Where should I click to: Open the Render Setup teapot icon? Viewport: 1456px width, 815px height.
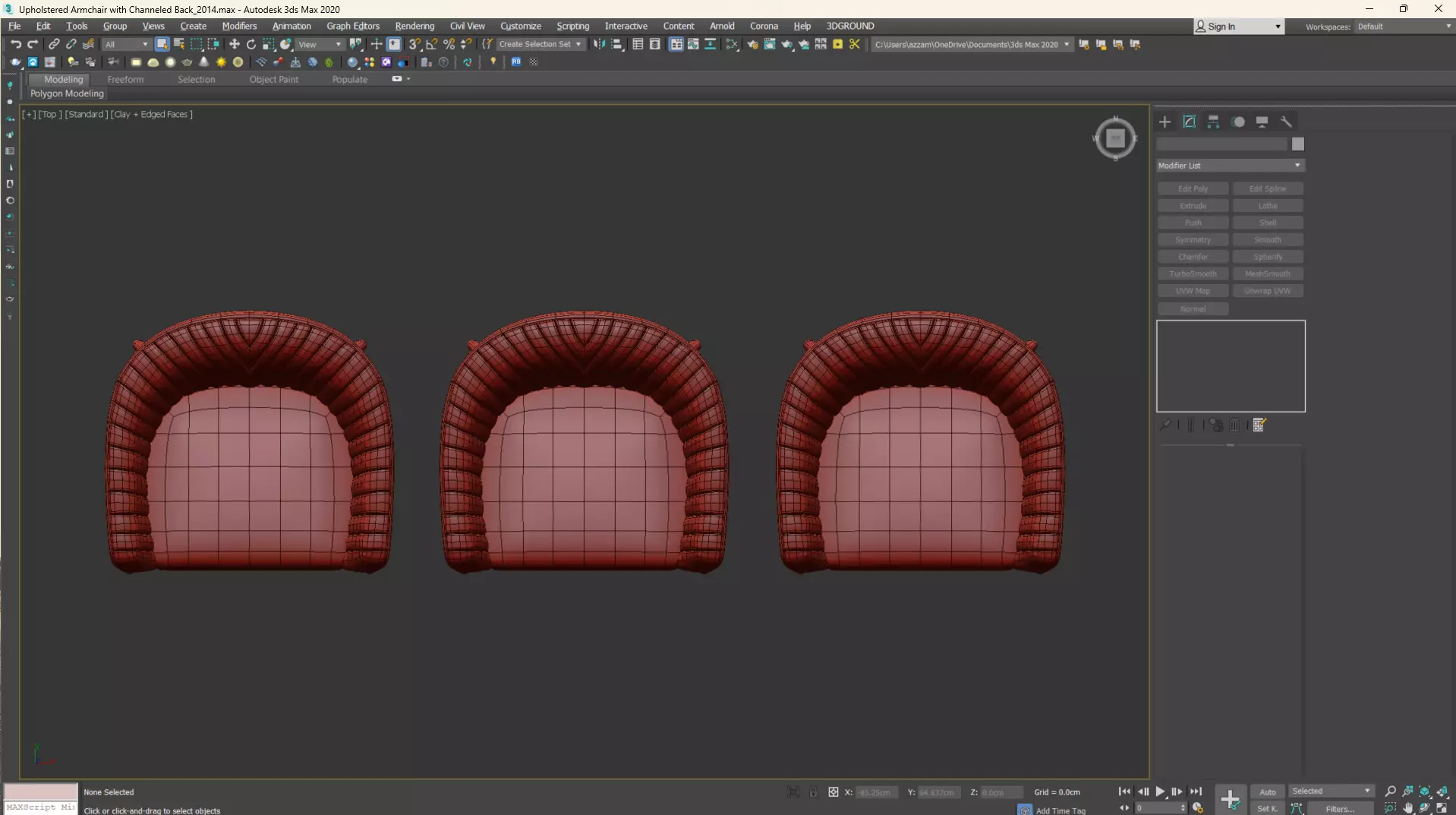(x=752, y=44)
